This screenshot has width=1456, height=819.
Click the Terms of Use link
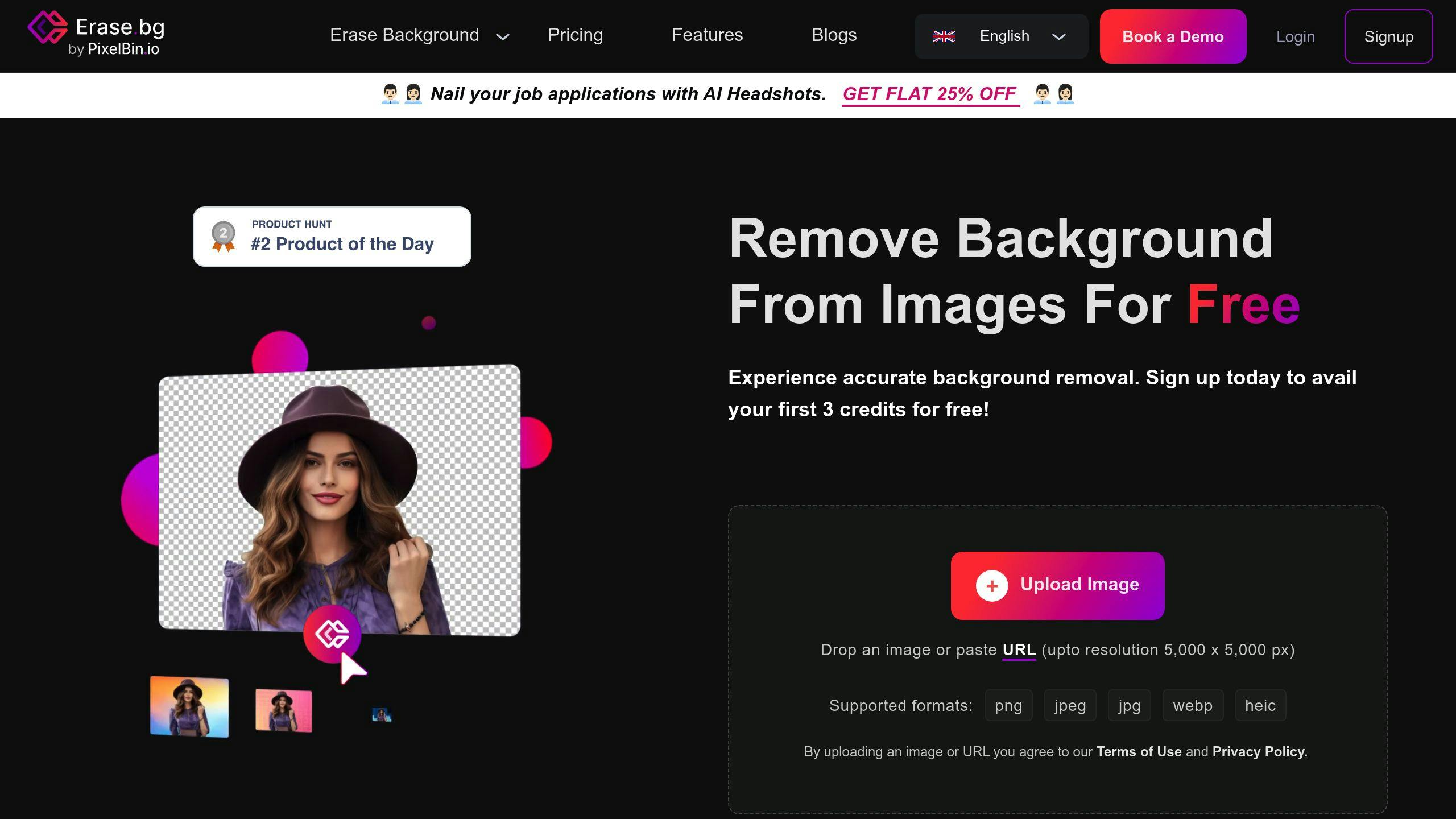point(1139,751)
